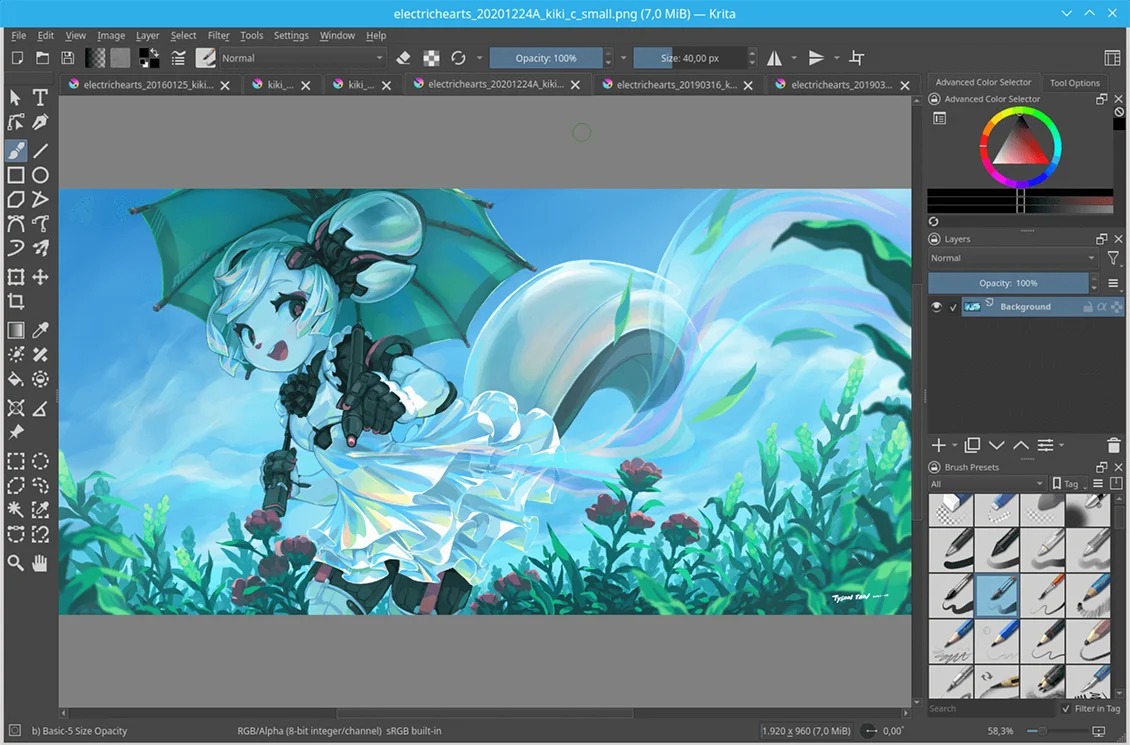This screenshot has height=745, width=1130.
Task: Select the Gradient tool
Action: click(16, 330)
